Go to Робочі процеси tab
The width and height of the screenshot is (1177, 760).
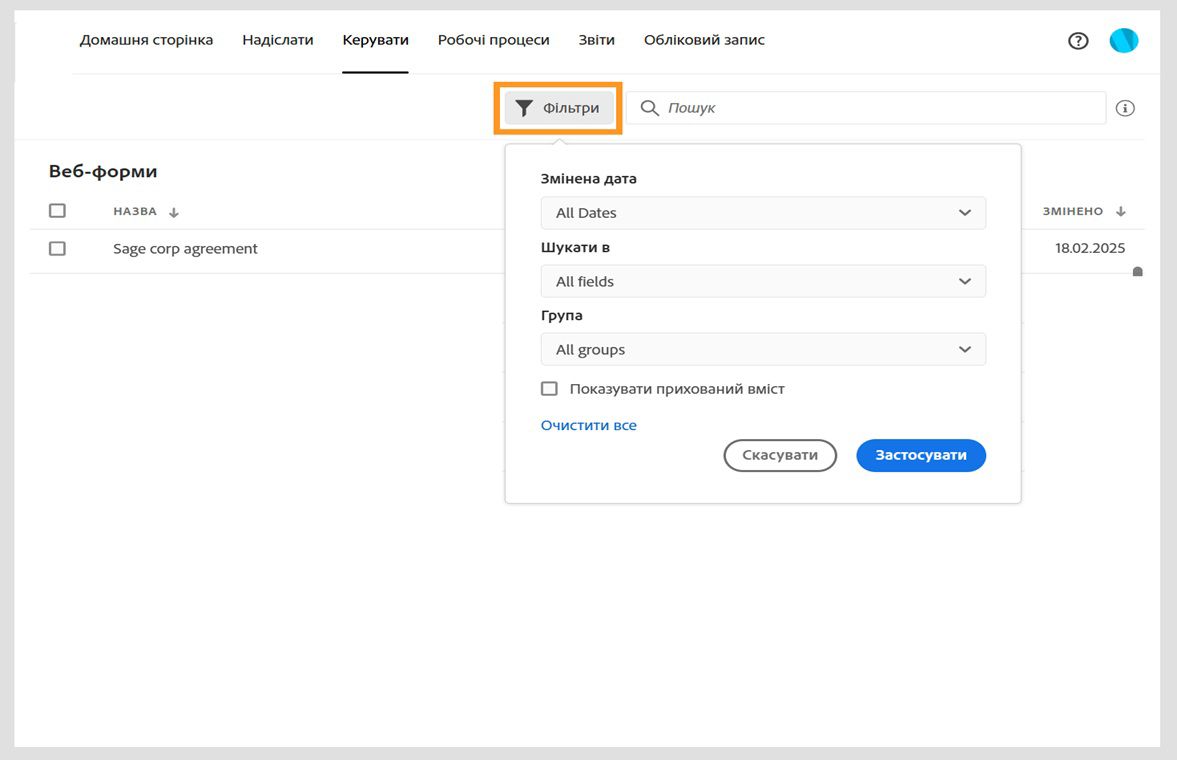pyautogui.click(x=493, y=40)
